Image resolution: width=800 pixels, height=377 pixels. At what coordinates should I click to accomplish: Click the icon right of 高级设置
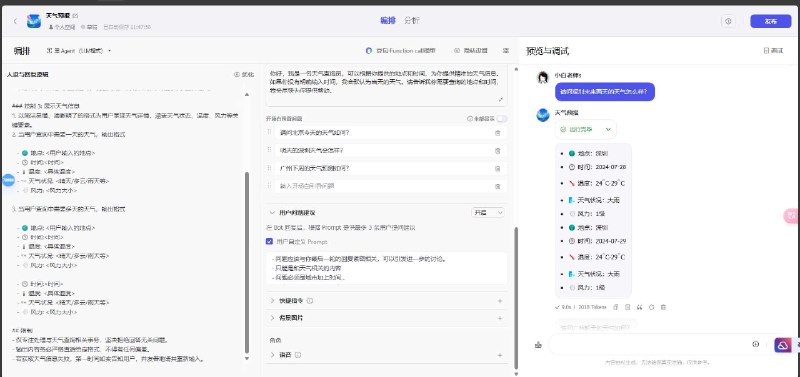(506, 51)
